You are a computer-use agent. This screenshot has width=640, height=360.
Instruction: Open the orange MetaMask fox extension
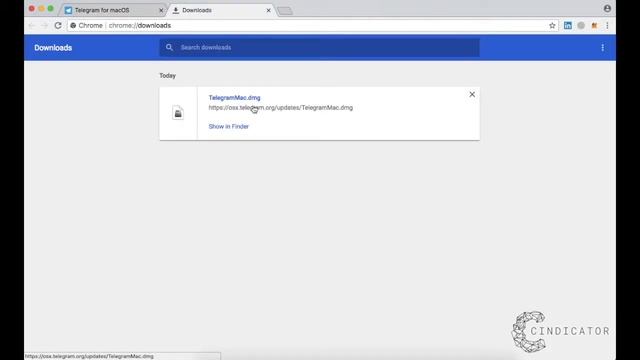(x=594, y=25)
